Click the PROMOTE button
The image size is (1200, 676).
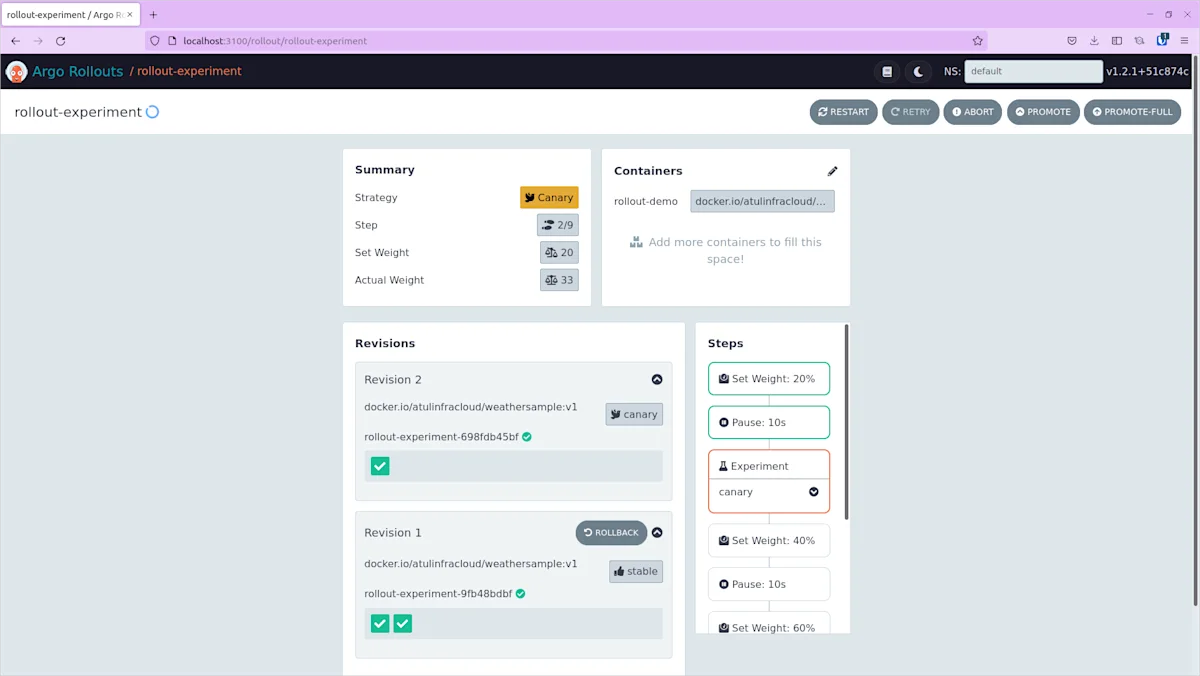coord(1043,112)
